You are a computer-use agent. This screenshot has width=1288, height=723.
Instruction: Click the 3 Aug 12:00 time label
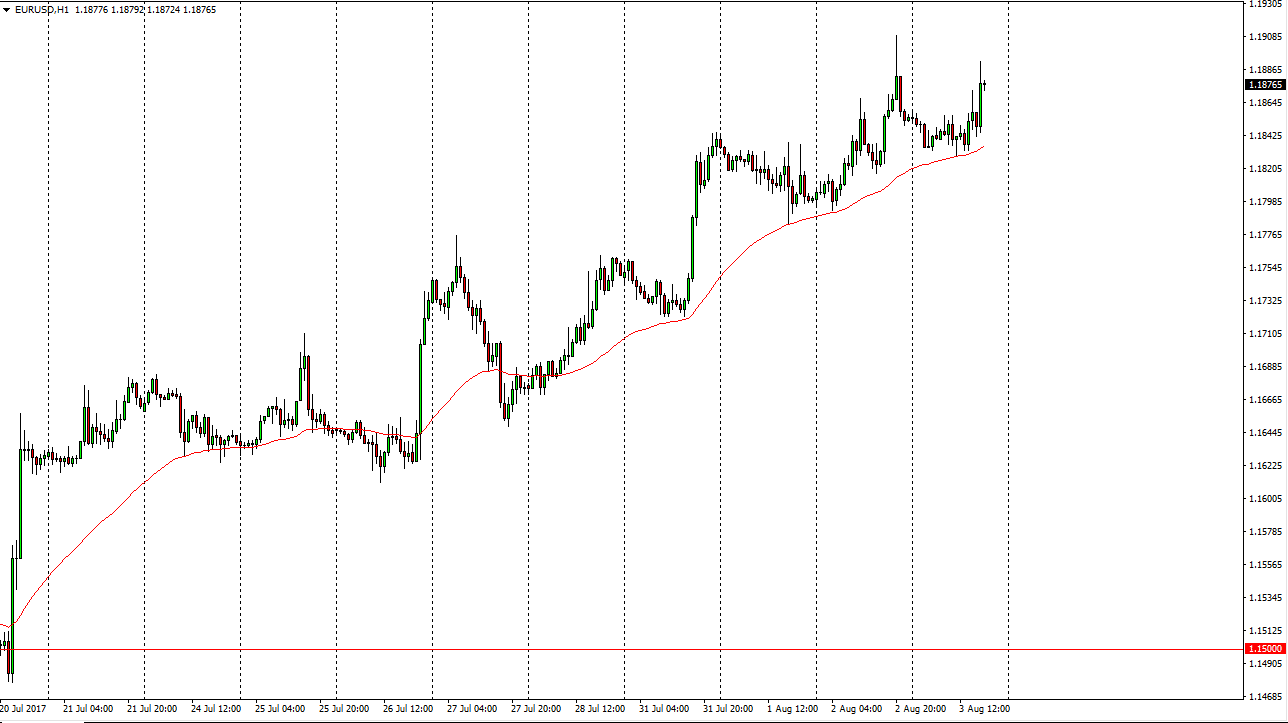[x=982, y=709]
